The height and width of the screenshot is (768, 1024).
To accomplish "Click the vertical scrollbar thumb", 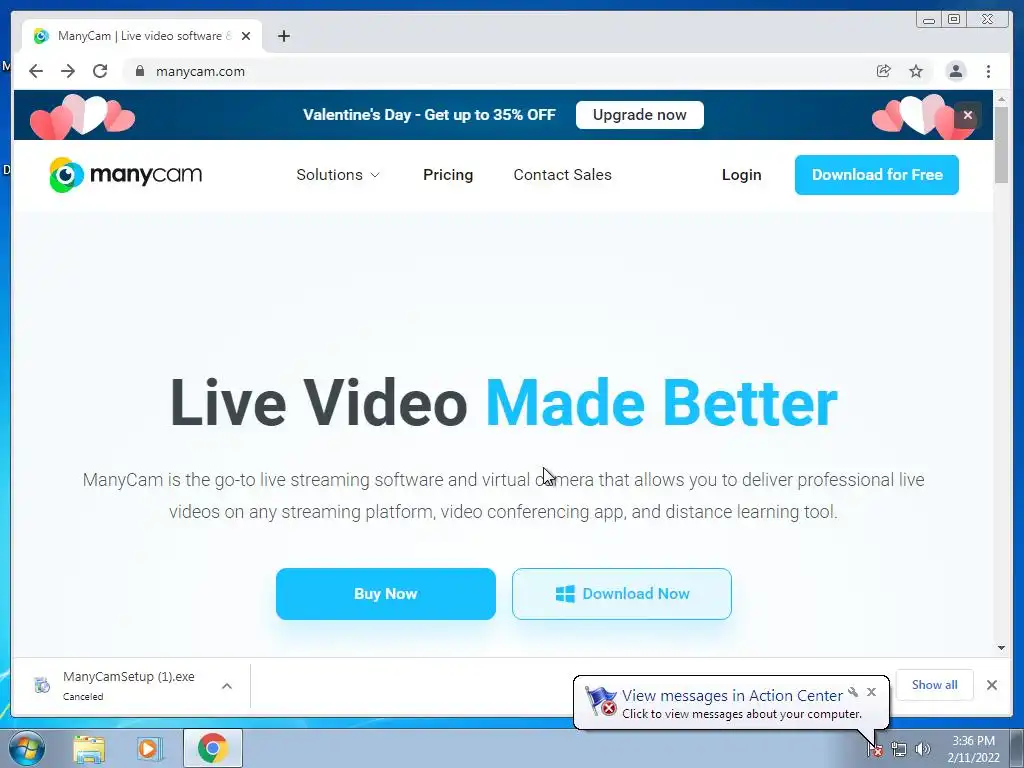I will point(1001,145).
